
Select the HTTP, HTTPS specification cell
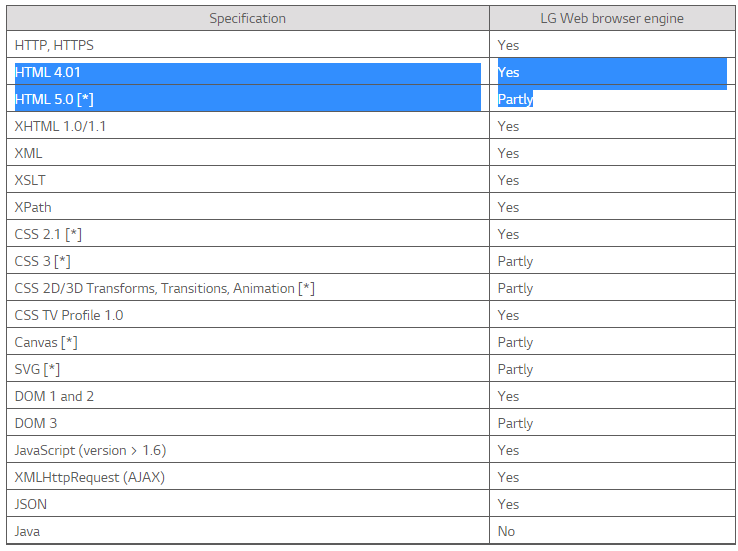point(55,45)
